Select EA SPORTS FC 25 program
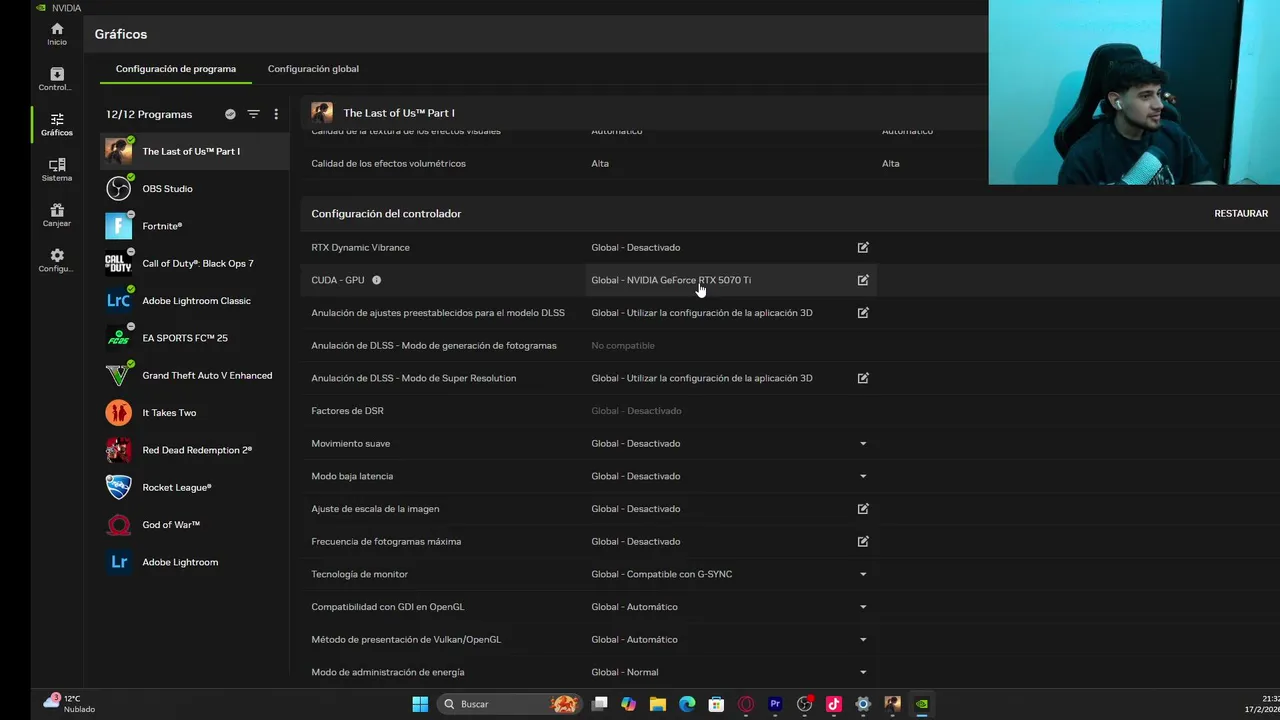The image size is (1280, 720). pyautogui.click(x=195, y=338)
